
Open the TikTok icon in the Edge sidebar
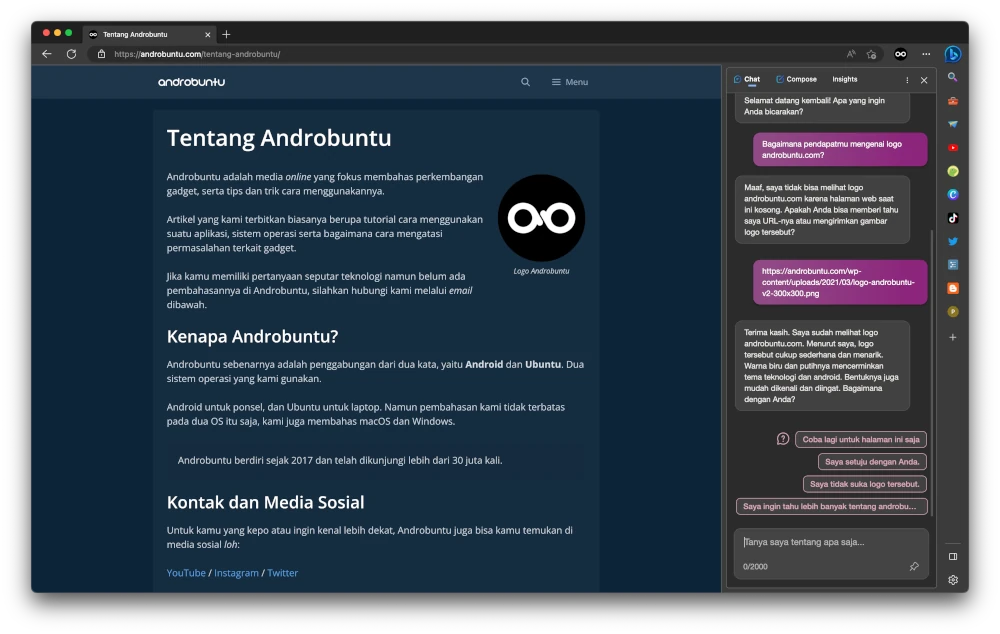[x=953, y=218]
